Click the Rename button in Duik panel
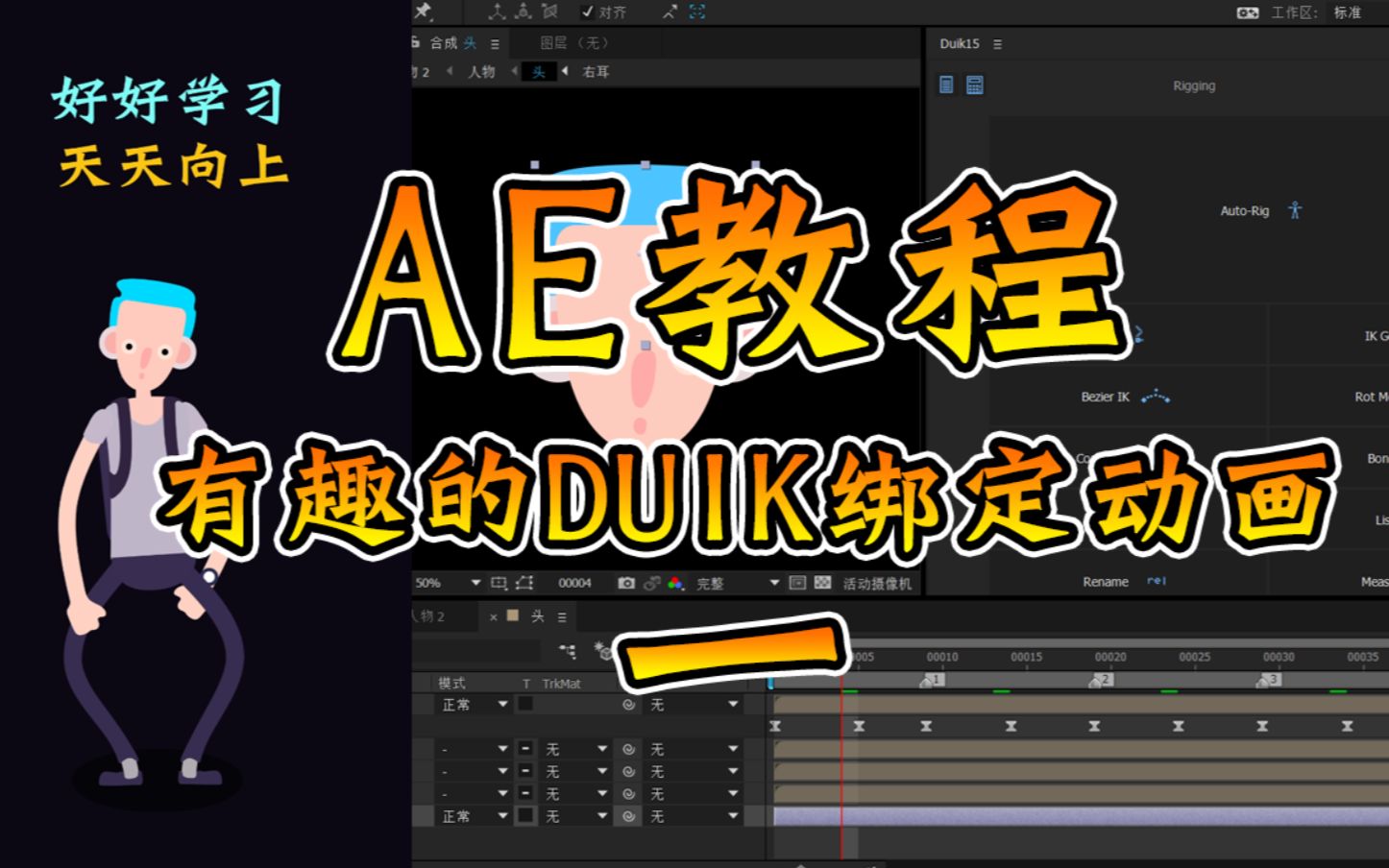The width and height of the screenshot is (1389, 868). [1105, 581]
